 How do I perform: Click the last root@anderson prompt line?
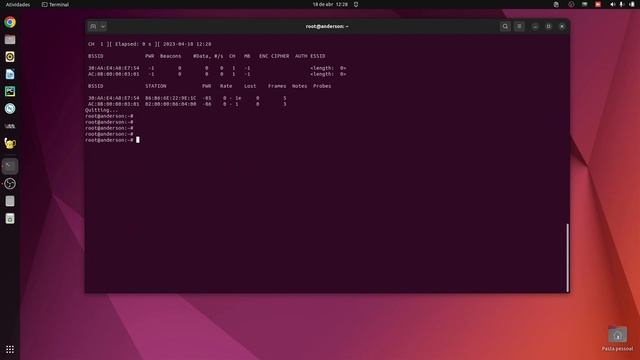tap(112, 140)
